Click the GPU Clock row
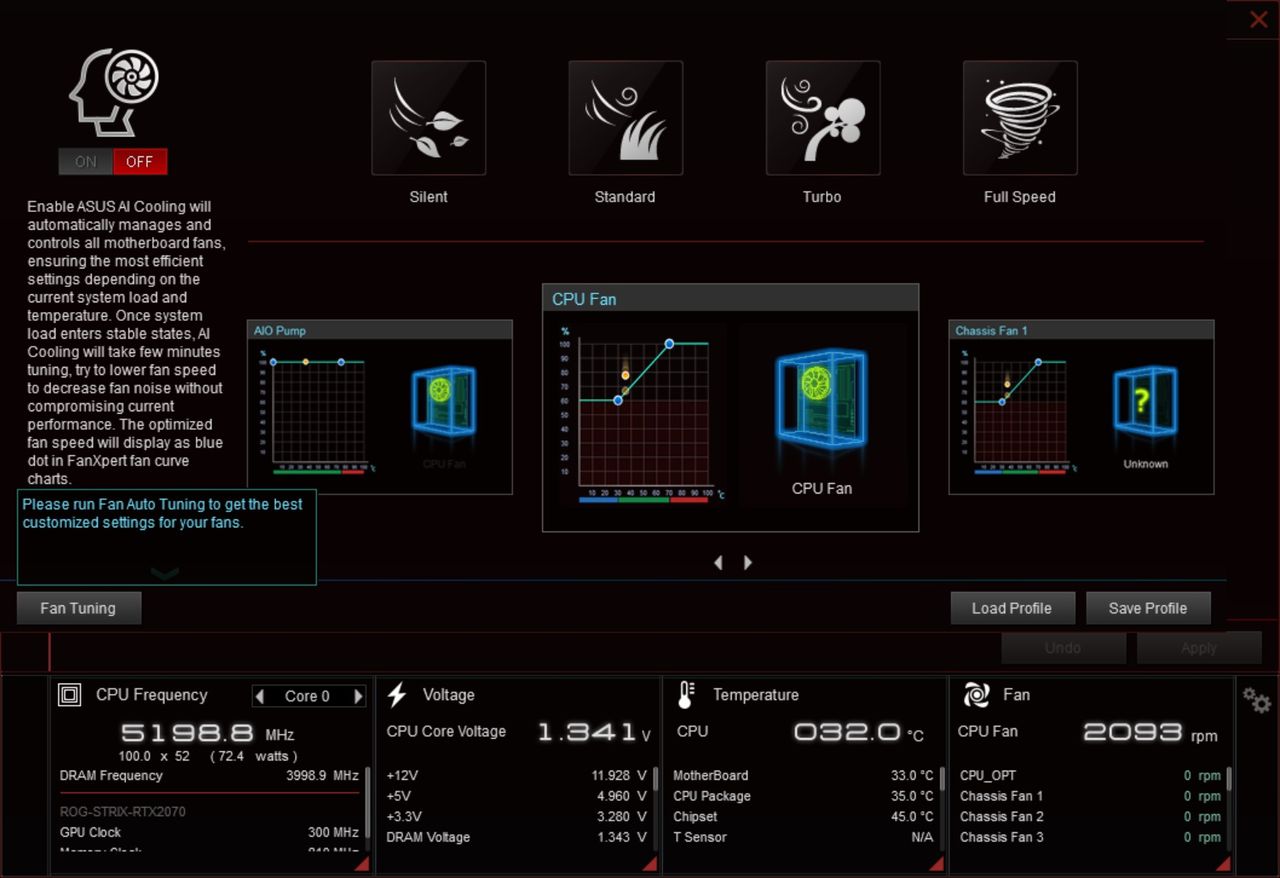Screen dimensions: 1280x878 pyautogui.click(x=209, y=832)
